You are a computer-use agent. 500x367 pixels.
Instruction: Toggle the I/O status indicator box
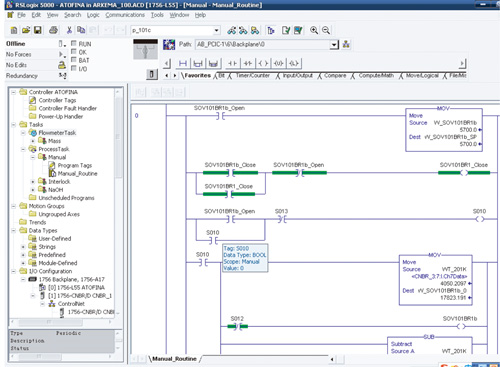click(74, 68)
